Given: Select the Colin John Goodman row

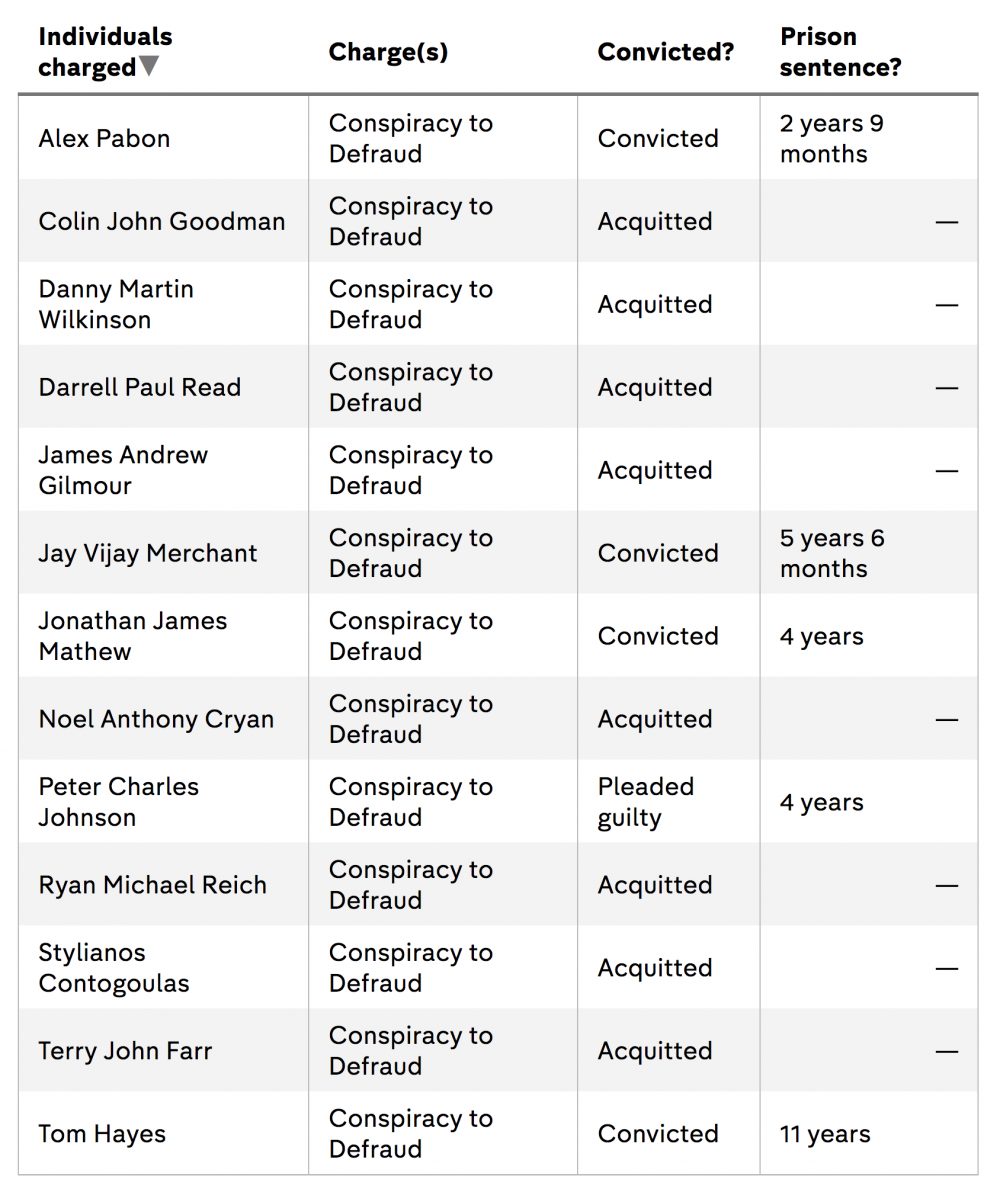Looking at the screenshot, I should 162,221.
